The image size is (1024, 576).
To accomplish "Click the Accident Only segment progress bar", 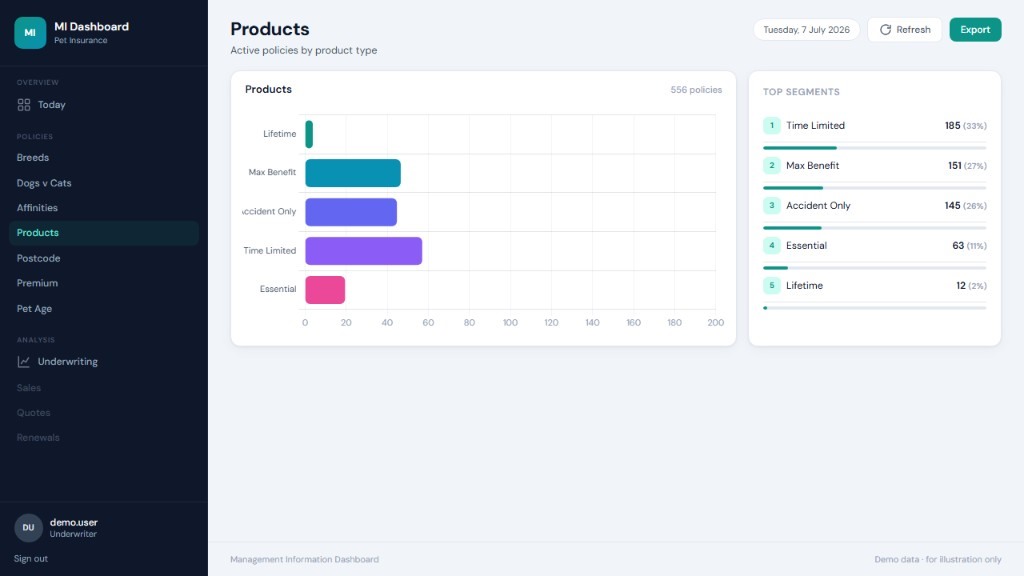I will click(x=874, y=228).
